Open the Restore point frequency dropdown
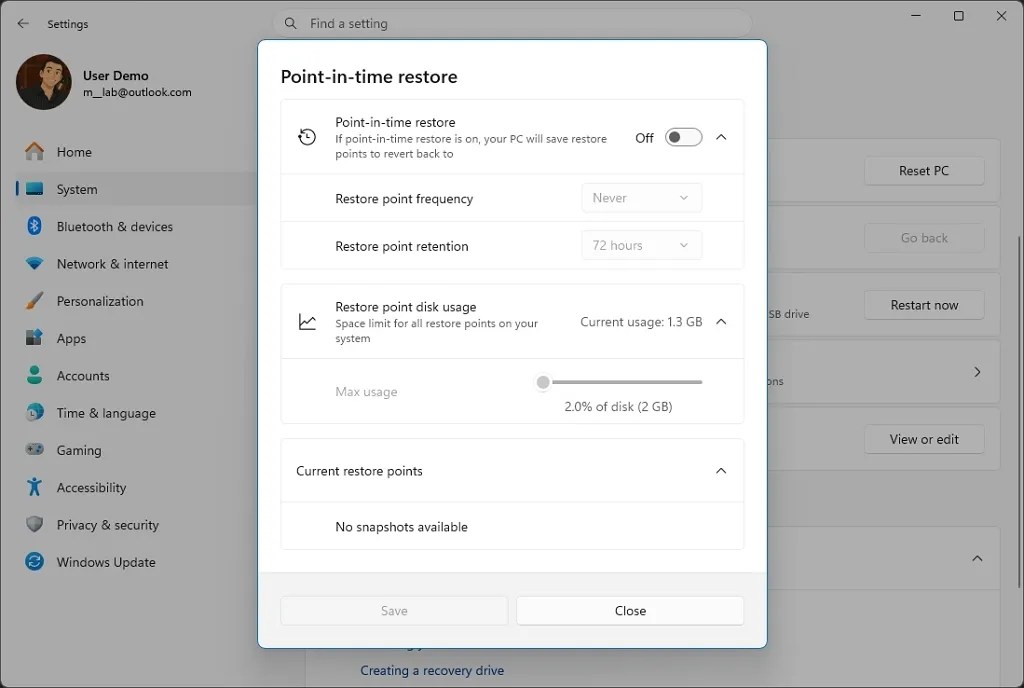The image size is (1024, 688). (641, 198)
